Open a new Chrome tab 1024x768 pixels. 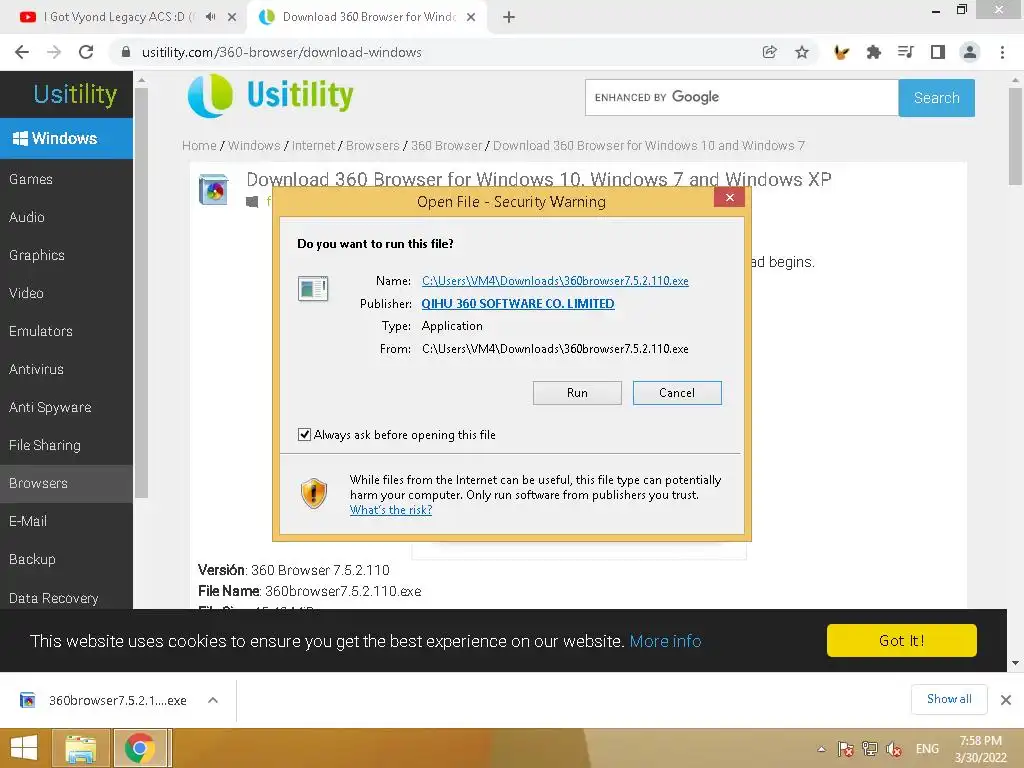point(509,17)
